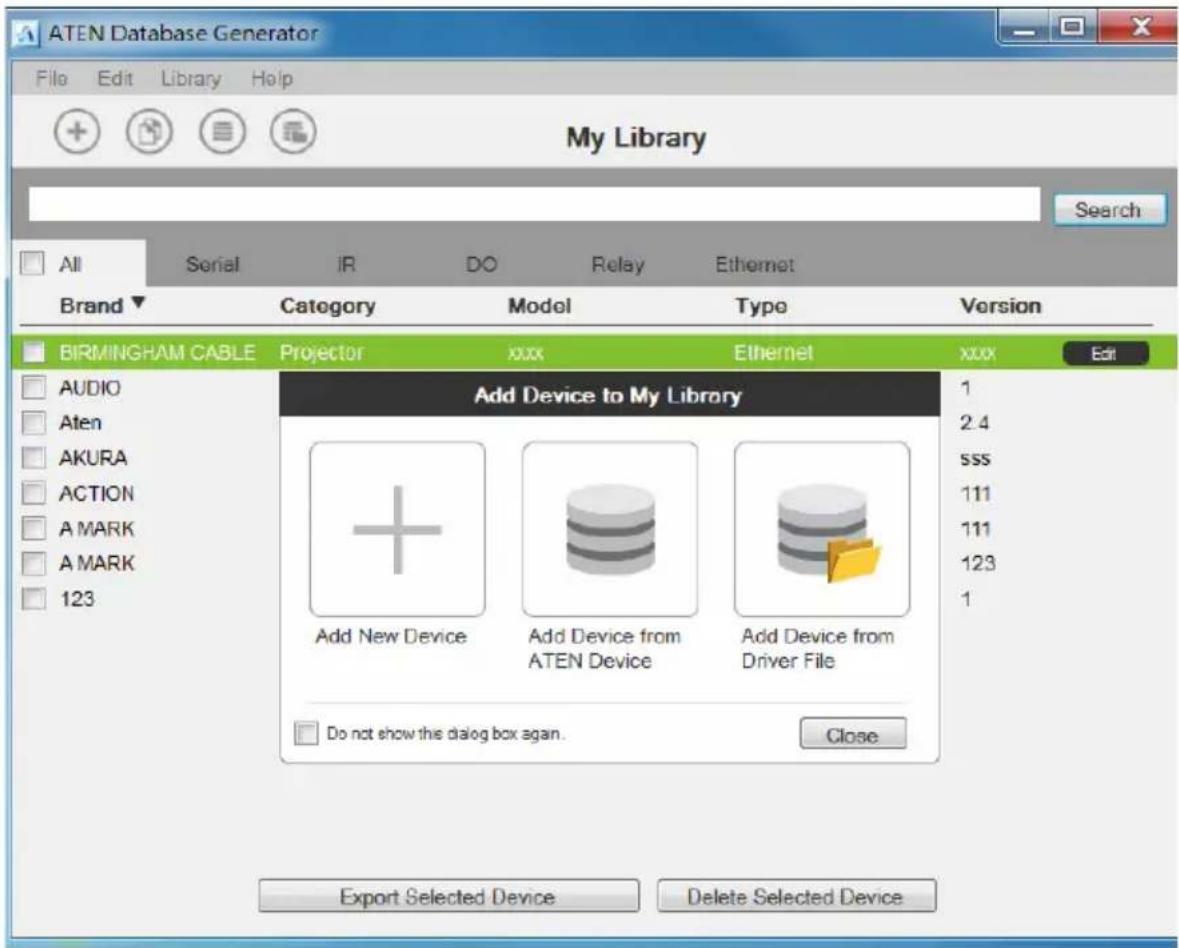Check the 123 brand row checkbox
1179x948 pixels.
(x=34, y=598)
